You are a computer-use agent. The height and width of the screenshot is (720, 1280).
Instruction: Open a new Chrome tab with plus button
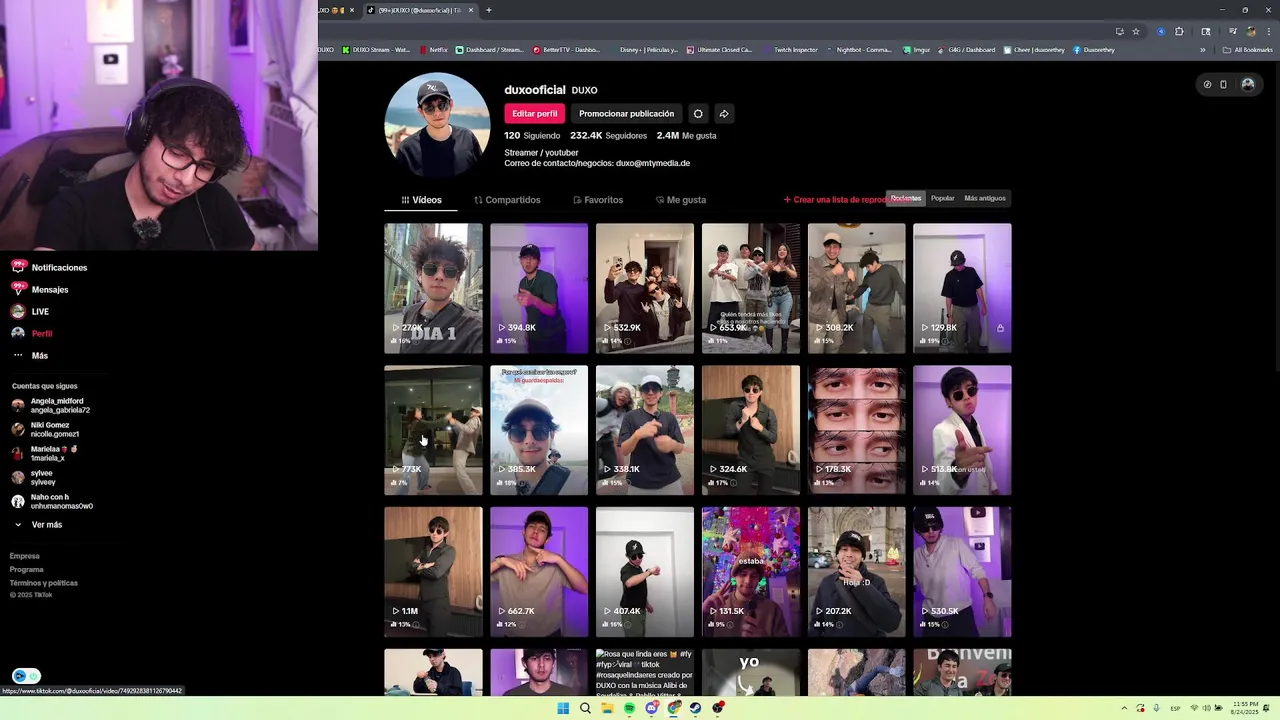488,10
